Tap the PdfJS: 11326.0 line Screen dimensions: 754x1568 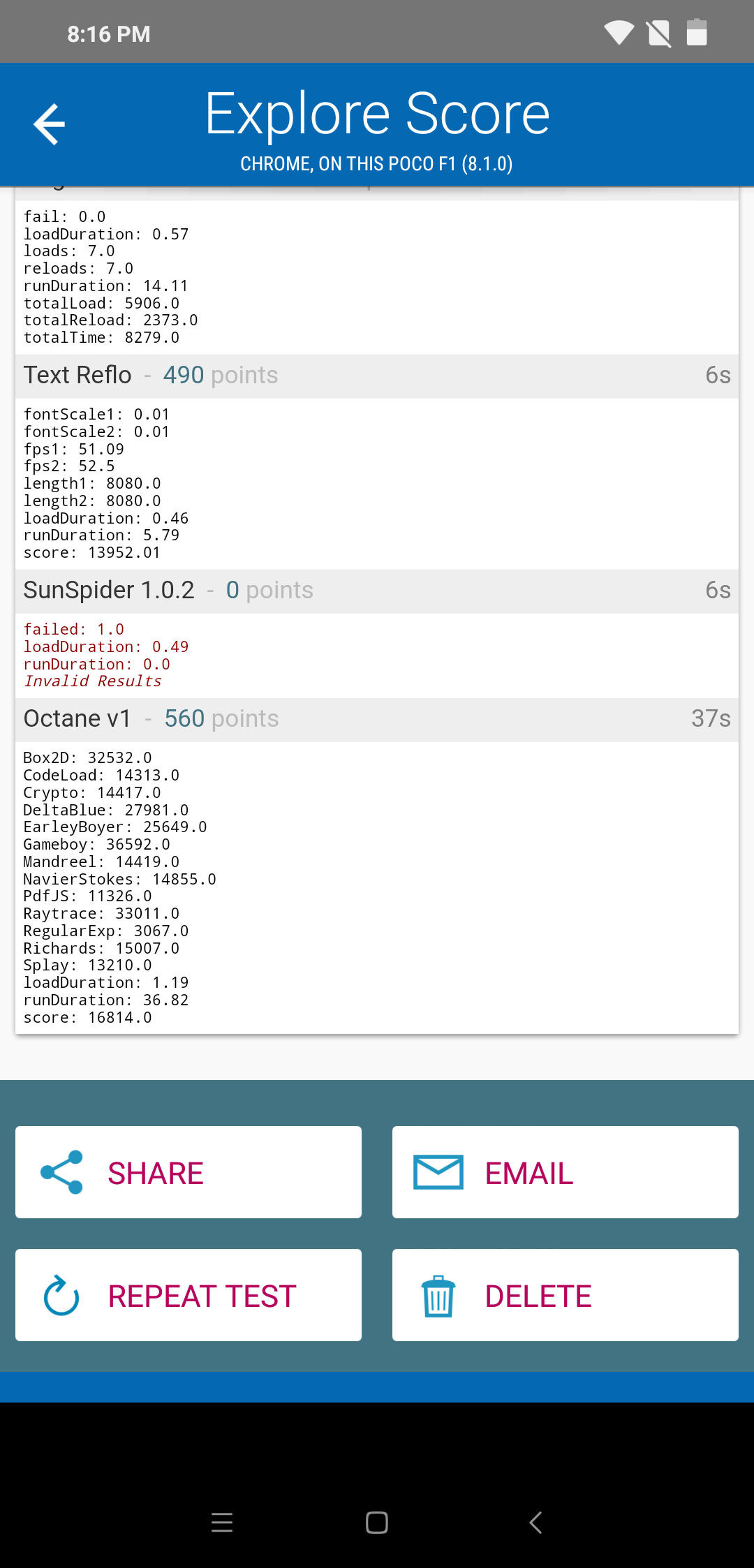(88, 896)
